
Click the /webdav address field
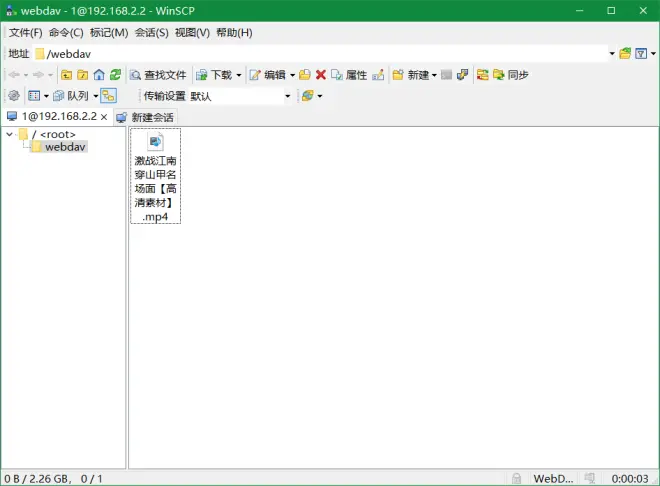point(320,53)
